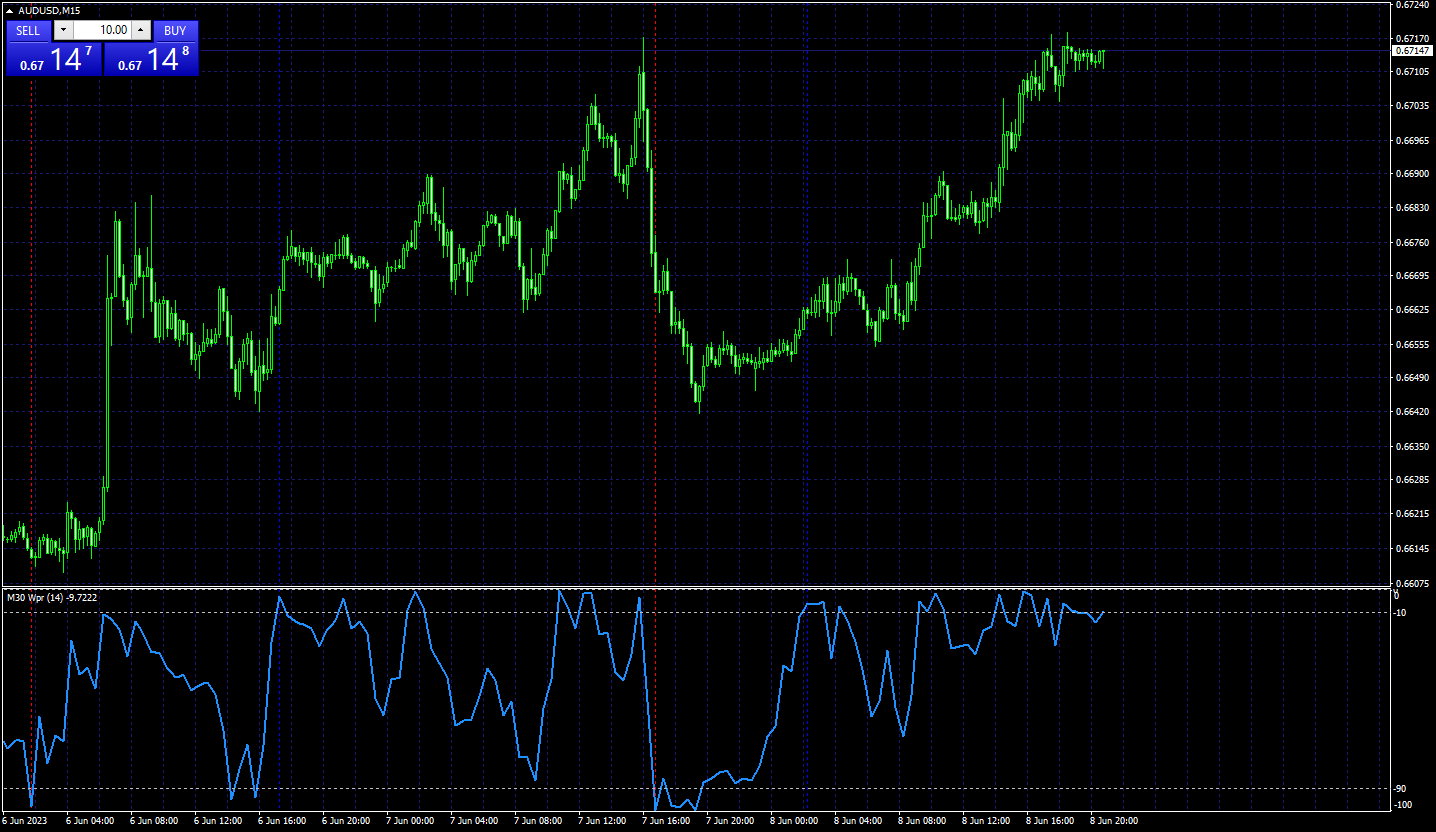
Task: Click the -90 indicator level label
Action: 1400,789
